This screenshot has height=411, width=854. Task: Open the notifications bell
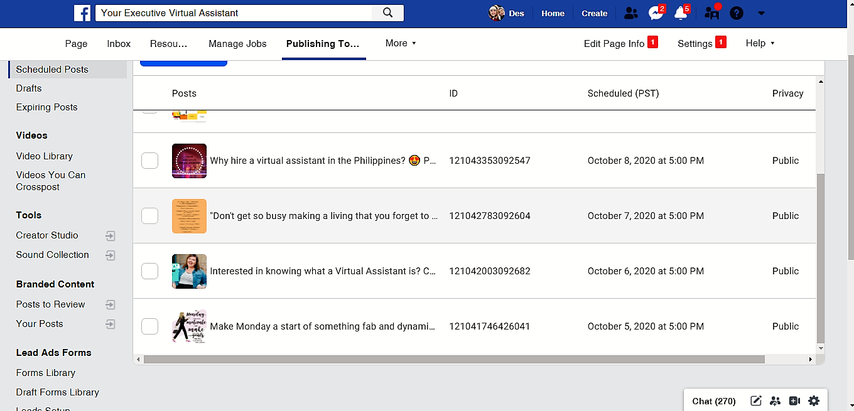point(682,13)
